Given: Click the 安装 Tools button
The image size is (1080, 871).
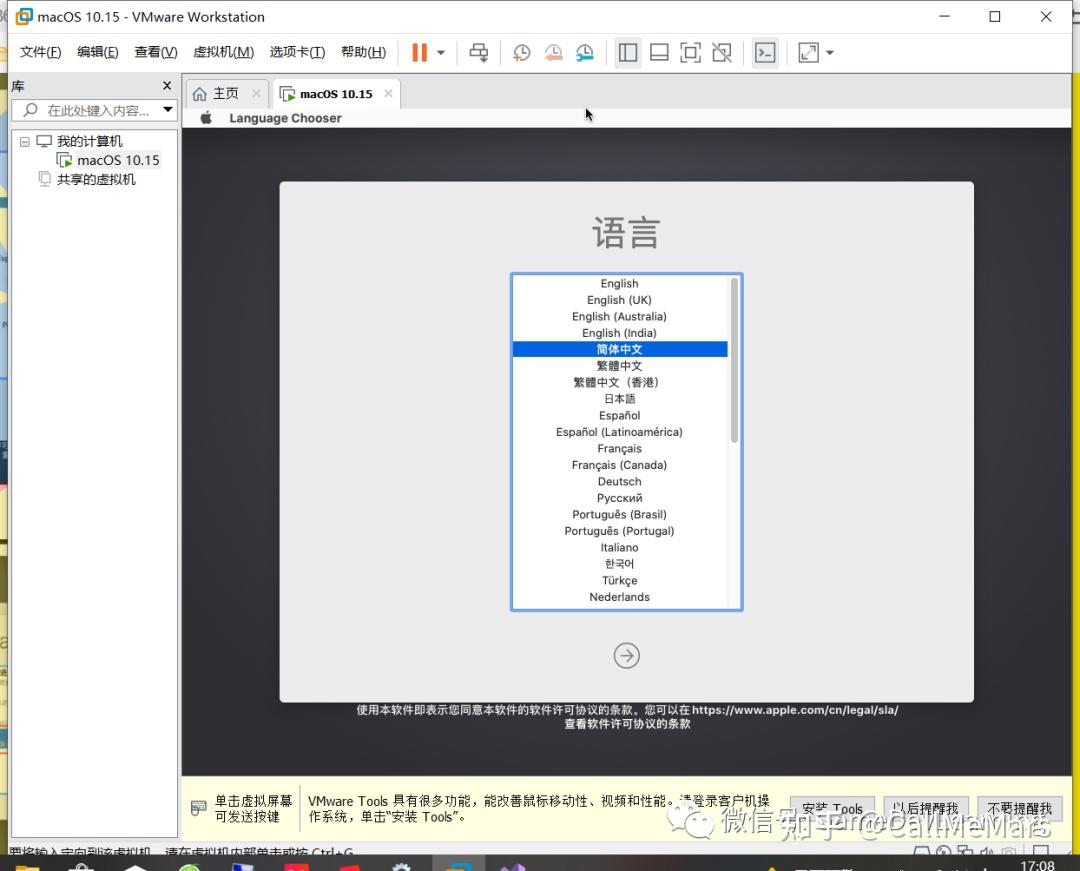Looking at the screenshot, I should point(832,808).
